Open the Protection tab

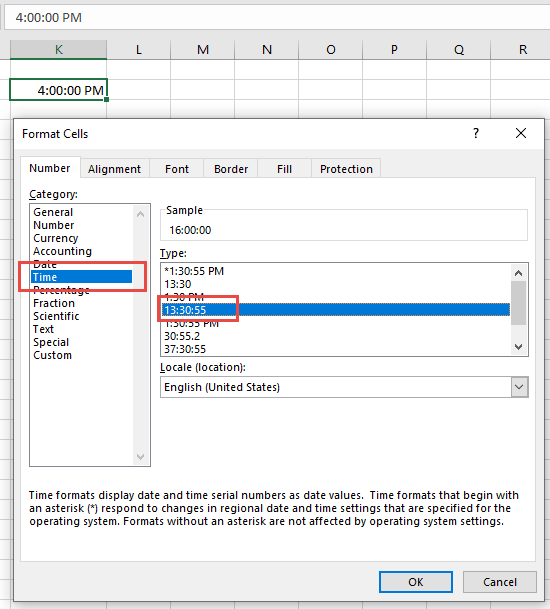point(346,169)
